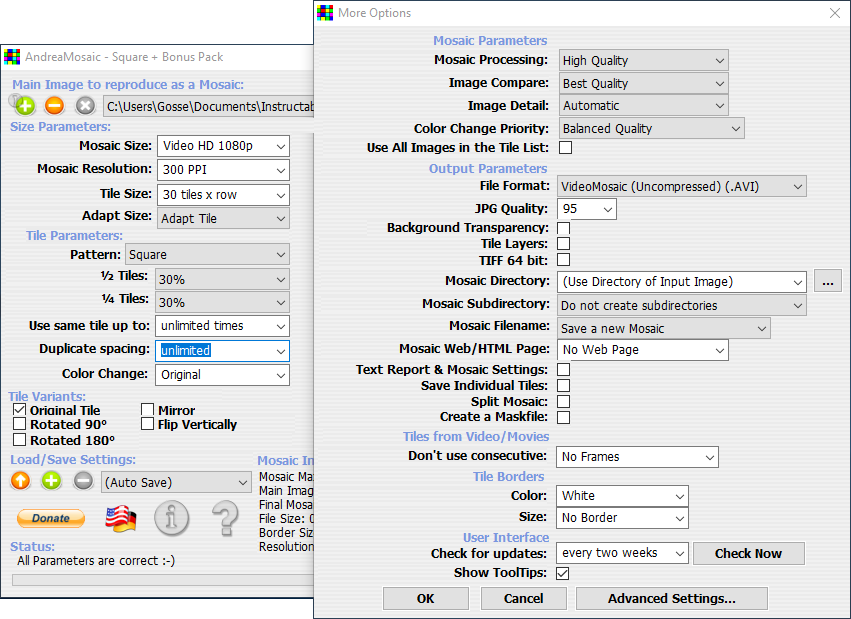This screenshot has width=851, height=619.
Task: Click gray clear main image X icon
Action: tap(85, 105)
